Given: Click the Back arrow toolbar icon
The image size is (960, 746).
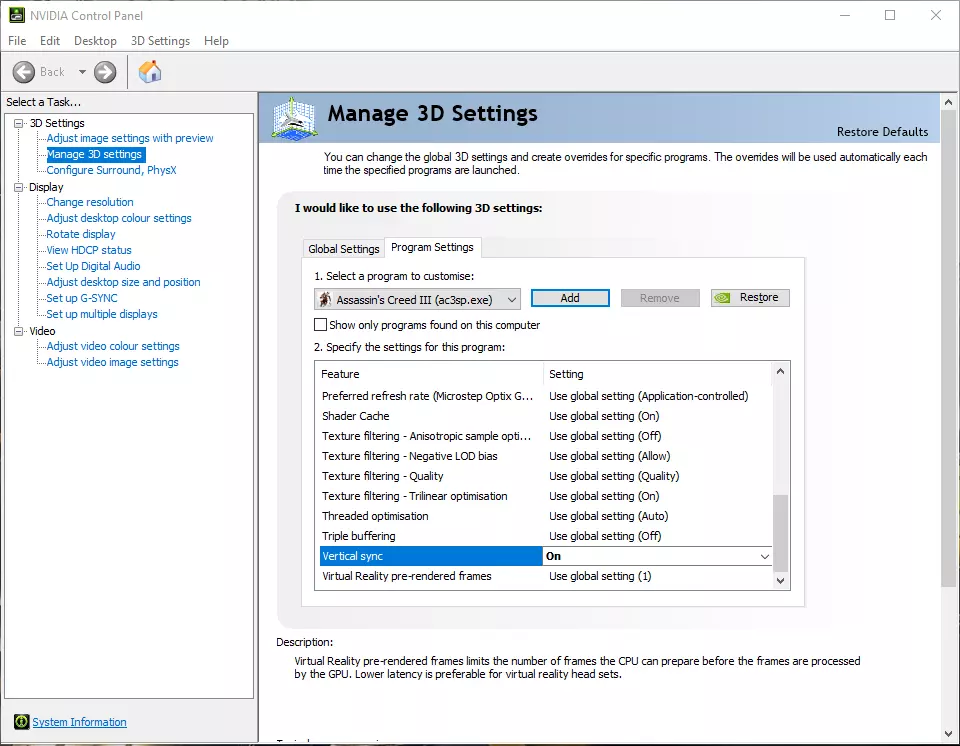Looking at the screenshot, I should [24, 72].
